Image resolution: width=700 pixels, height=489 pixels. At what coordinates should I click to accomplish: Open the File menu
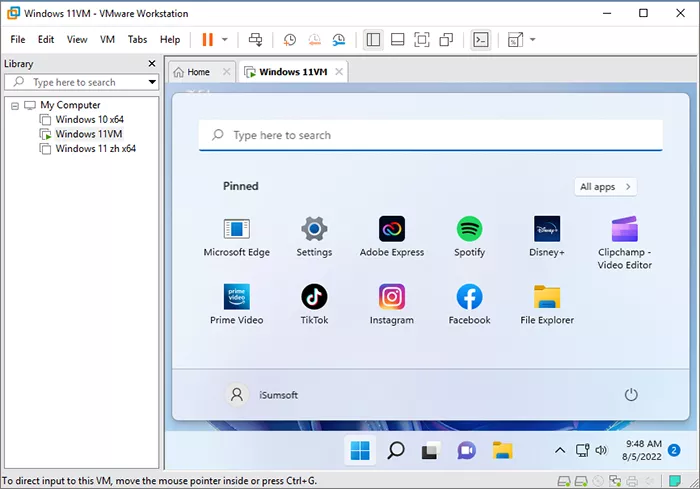point(17,39)
